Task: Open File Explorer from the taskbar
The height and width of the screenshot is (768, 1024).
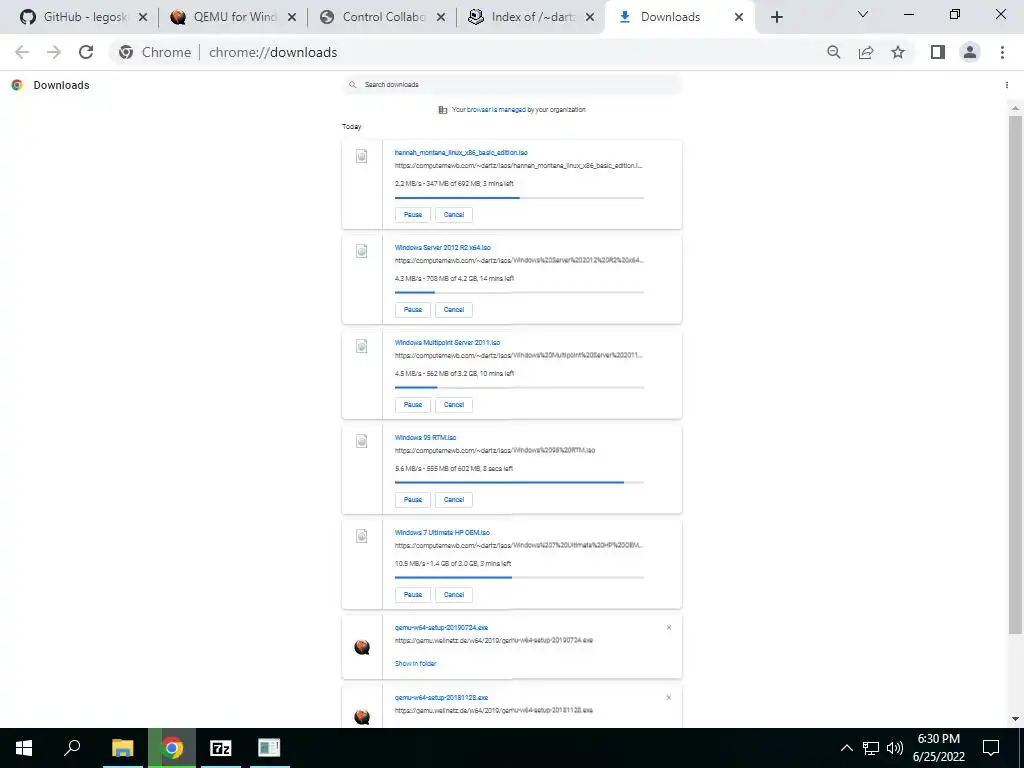Action: (122, 748)
